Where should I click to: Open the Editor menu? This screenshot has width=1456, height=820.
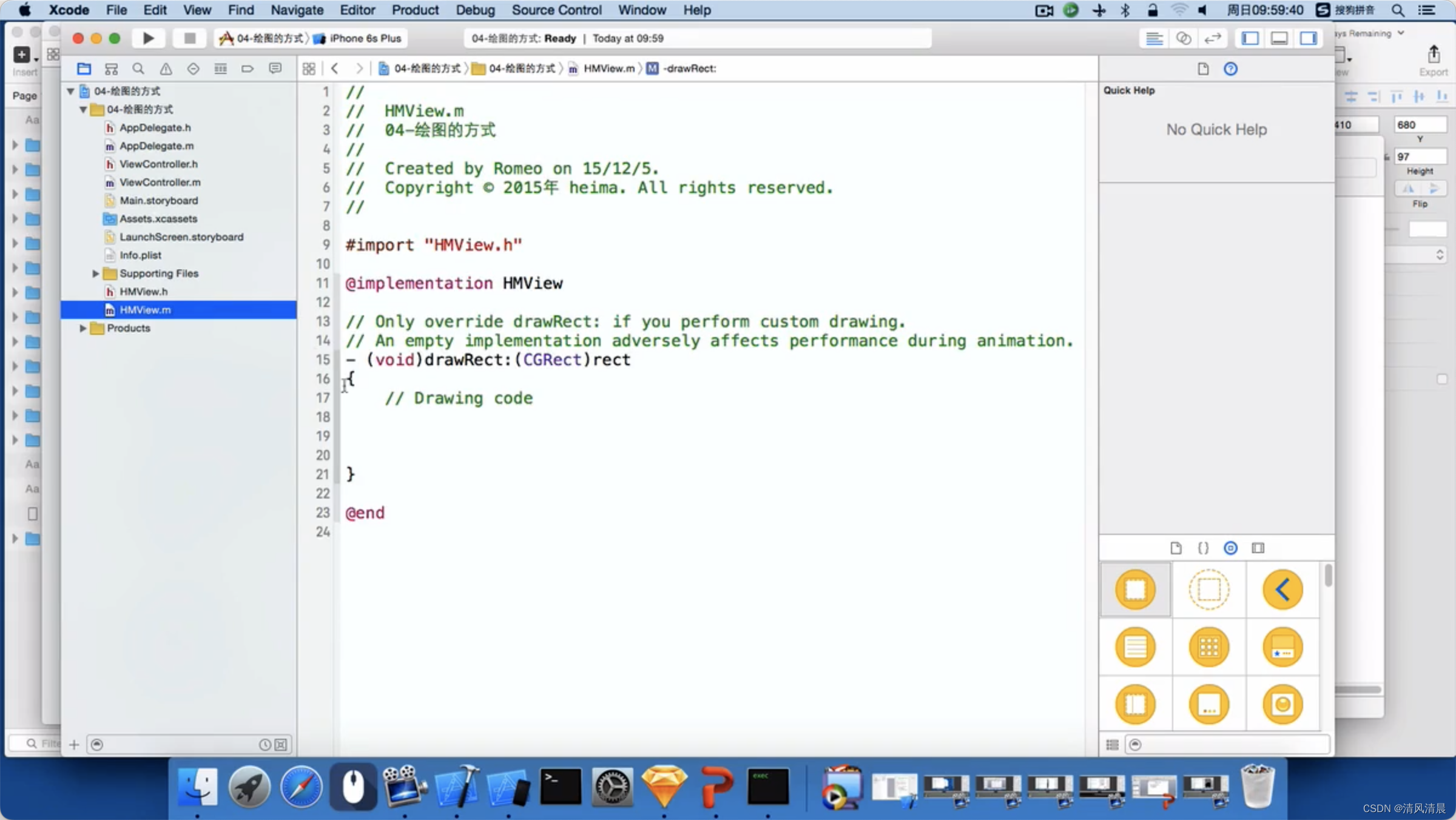coord(357,10)
